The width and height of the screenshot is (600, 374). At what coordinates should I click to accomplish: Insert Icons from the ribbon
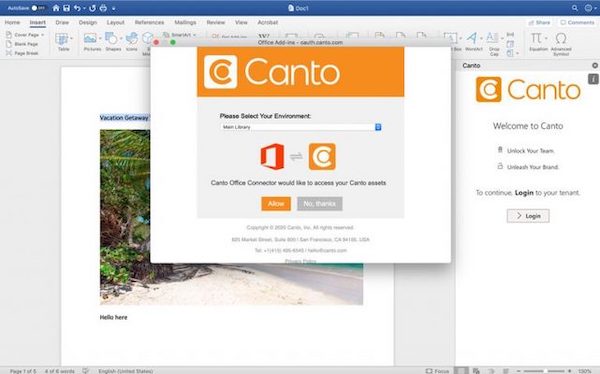(x=132, y=42)
